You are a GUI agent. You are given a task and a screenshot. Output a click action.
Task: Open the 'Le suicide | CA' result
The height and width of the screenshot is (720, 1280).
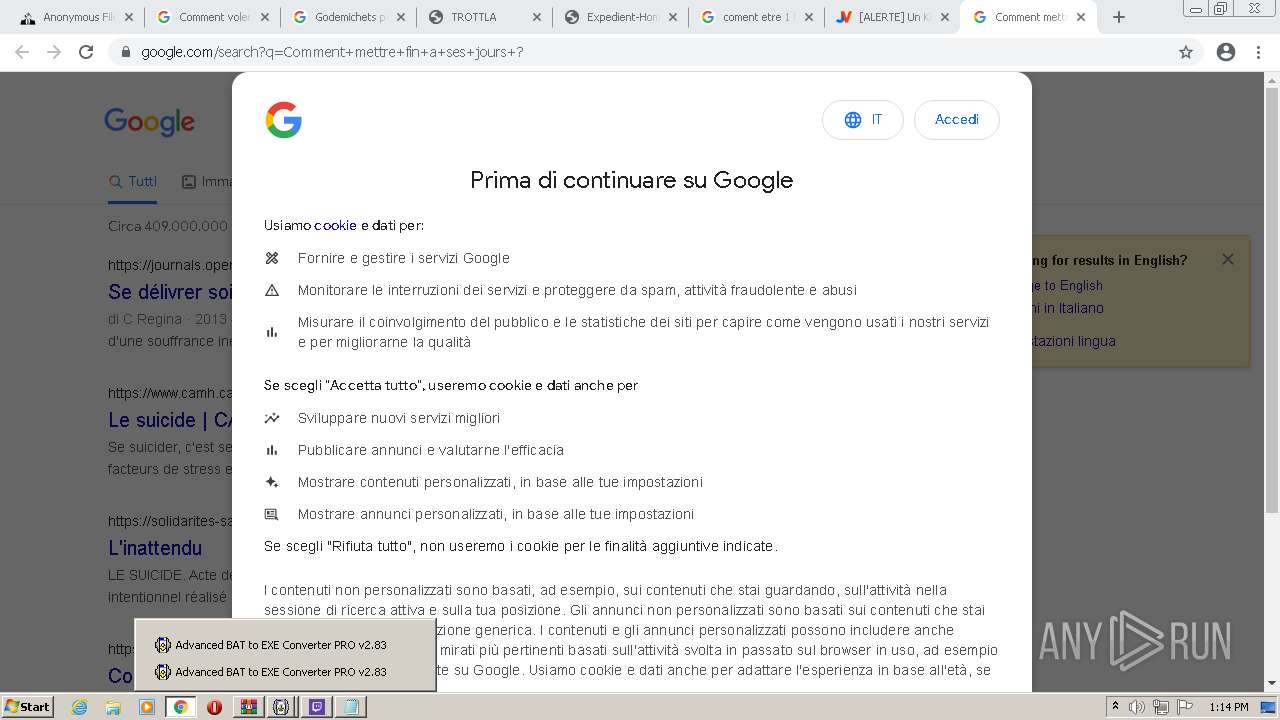(x=170, y=420)
